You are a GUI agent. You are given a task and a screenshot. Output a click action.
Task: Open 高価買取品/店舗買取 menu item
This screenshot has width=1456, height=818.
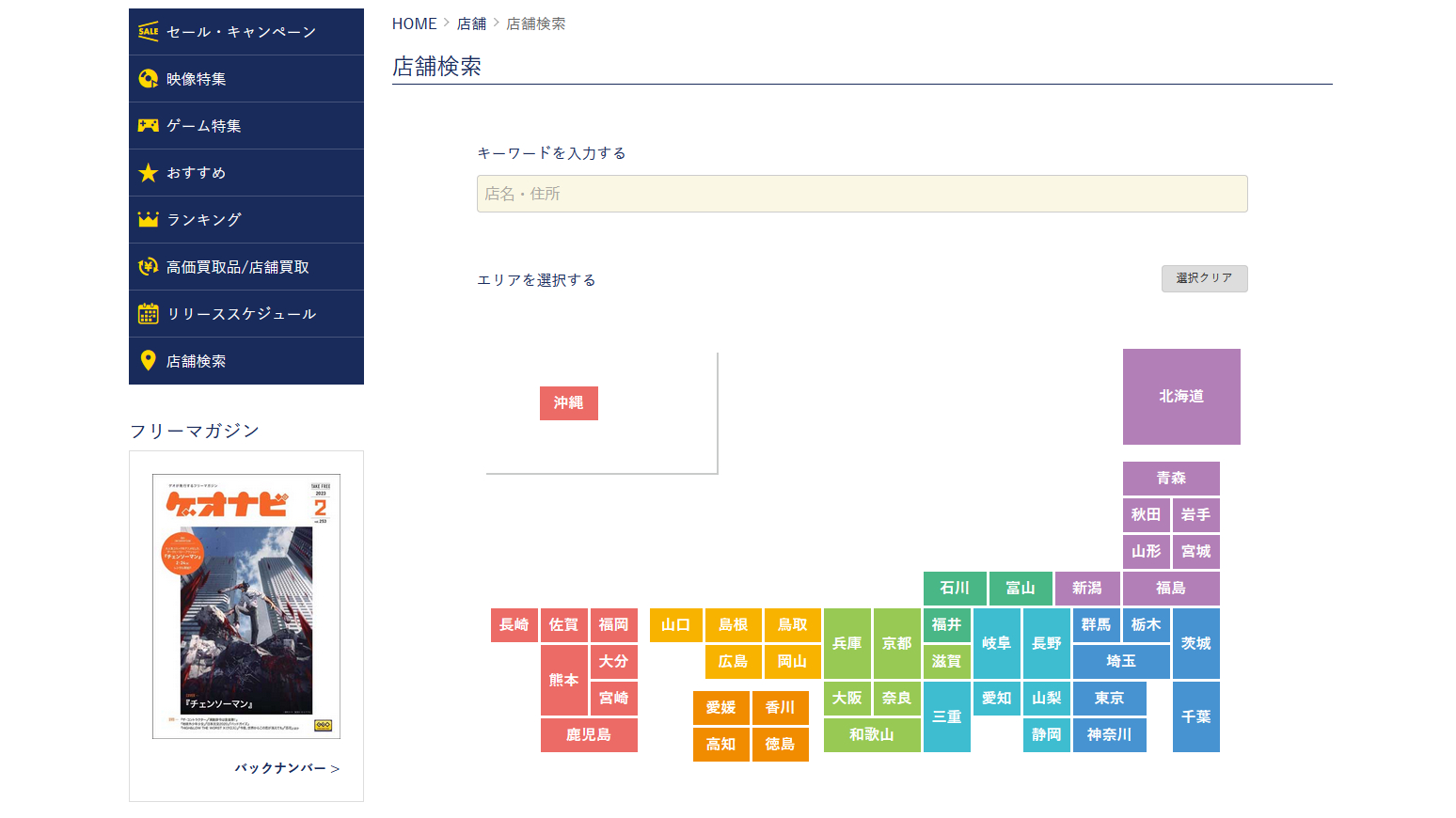point(246,267)
